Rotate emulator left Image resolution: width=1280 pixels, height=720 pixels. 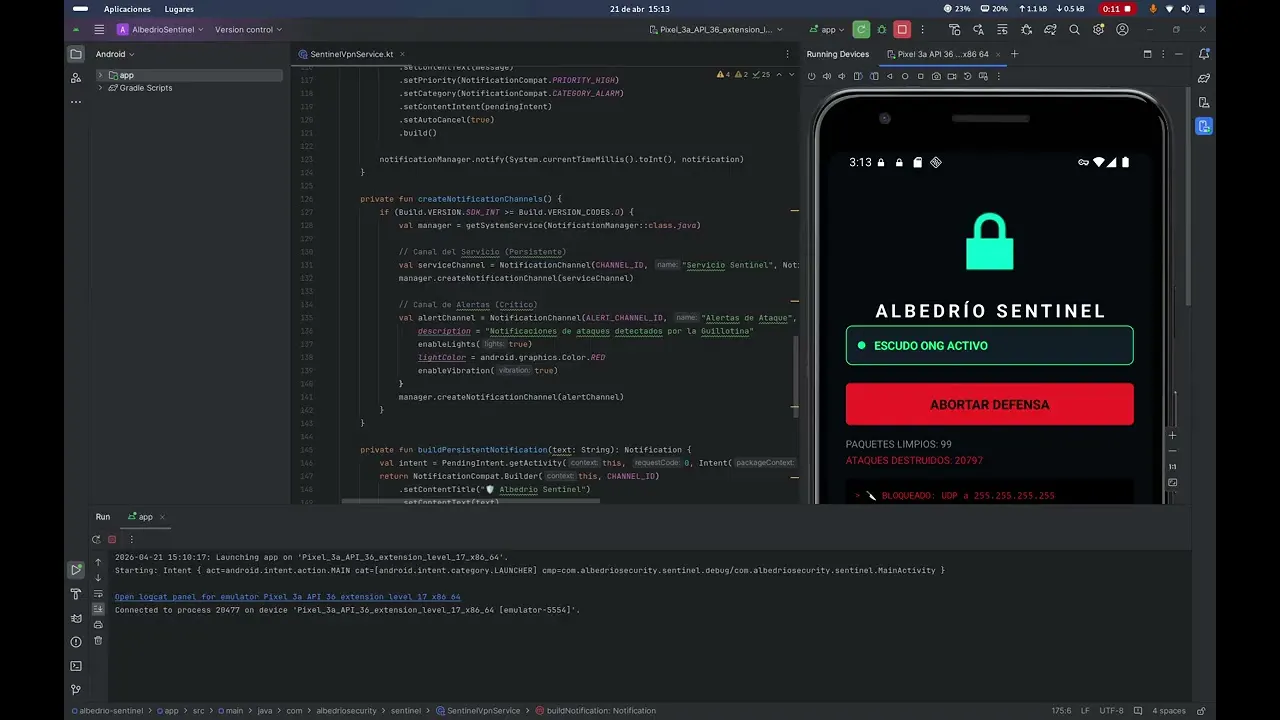(858, 76)
